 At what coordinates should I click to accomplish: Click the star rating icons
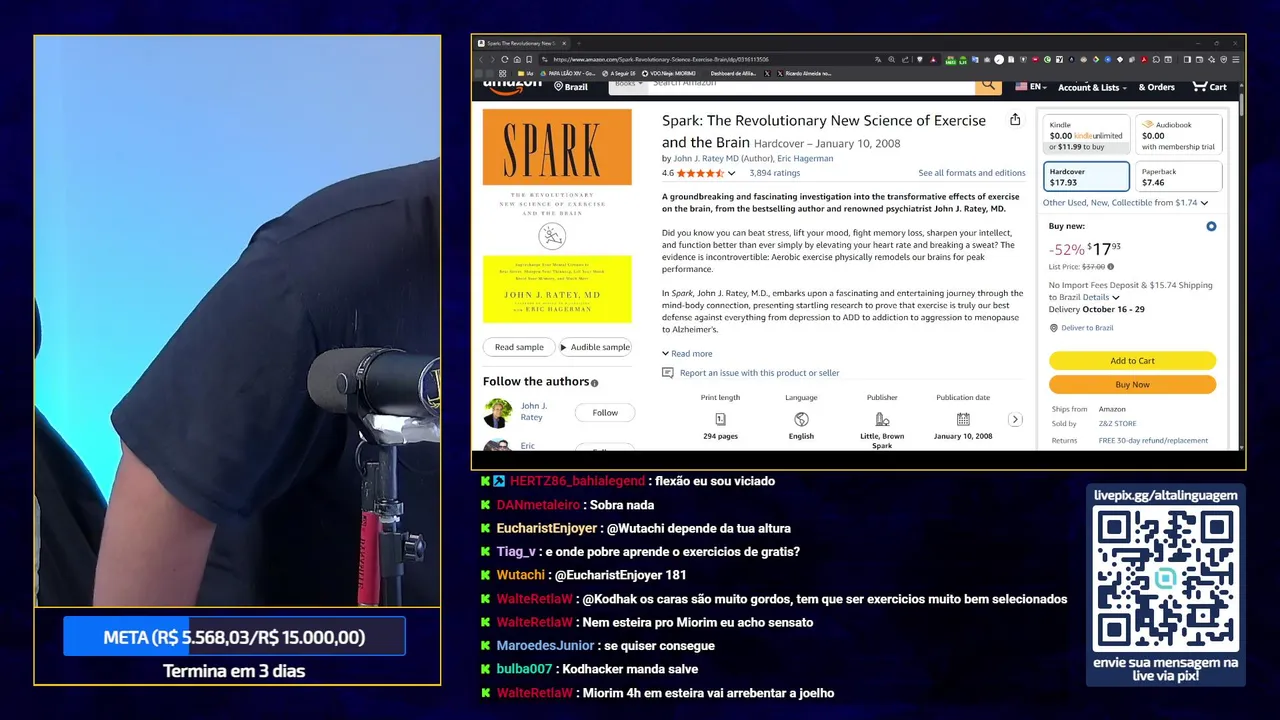point(700,173)
